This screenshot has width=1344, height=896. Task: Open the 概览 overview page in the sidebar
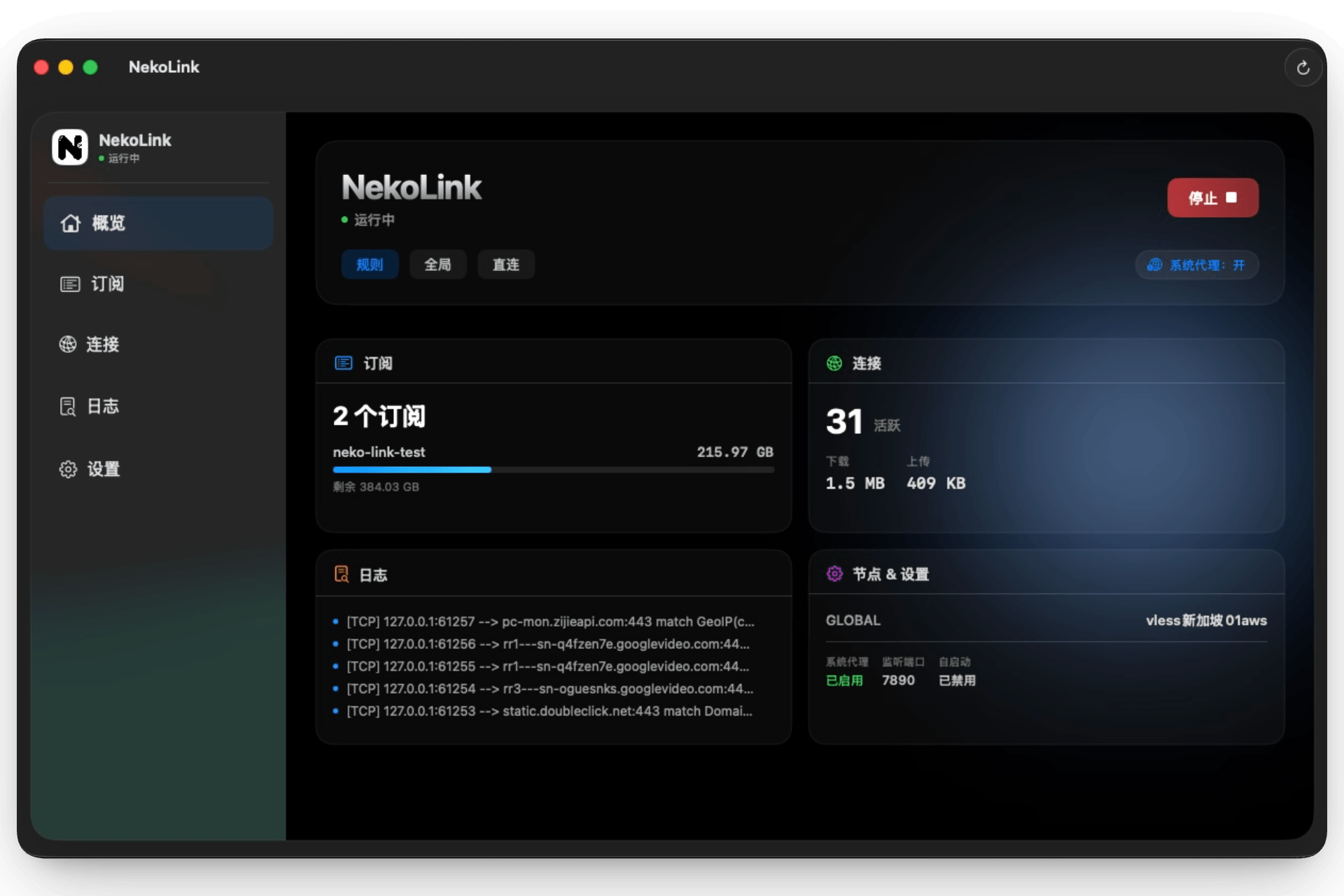point(158,223)
